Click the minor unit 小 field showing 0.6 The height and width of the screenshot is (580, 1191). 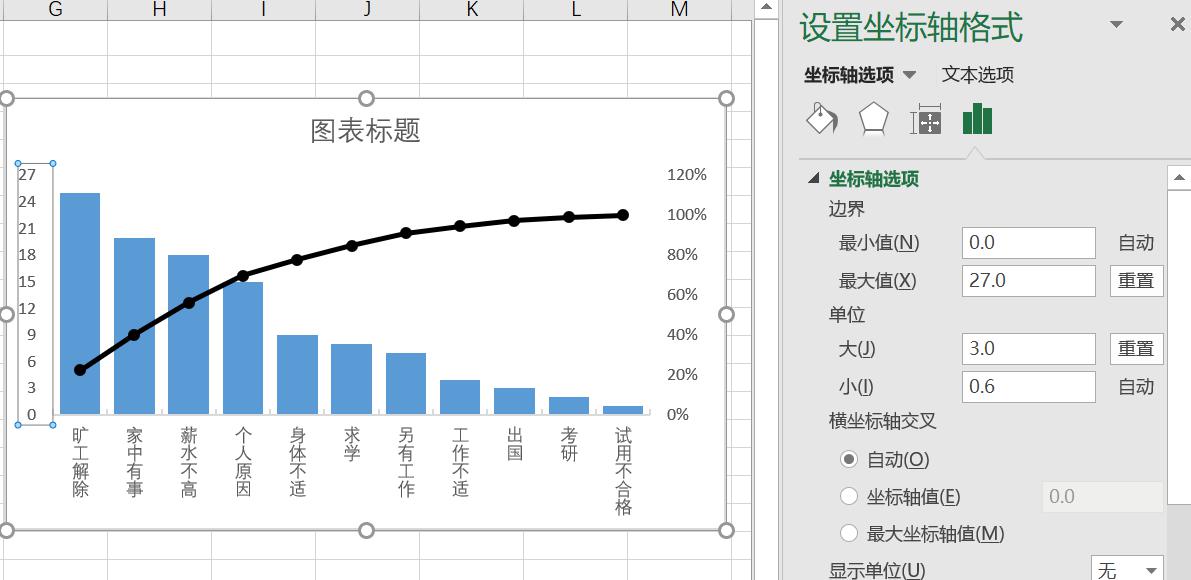click(x=1028, y=387)
